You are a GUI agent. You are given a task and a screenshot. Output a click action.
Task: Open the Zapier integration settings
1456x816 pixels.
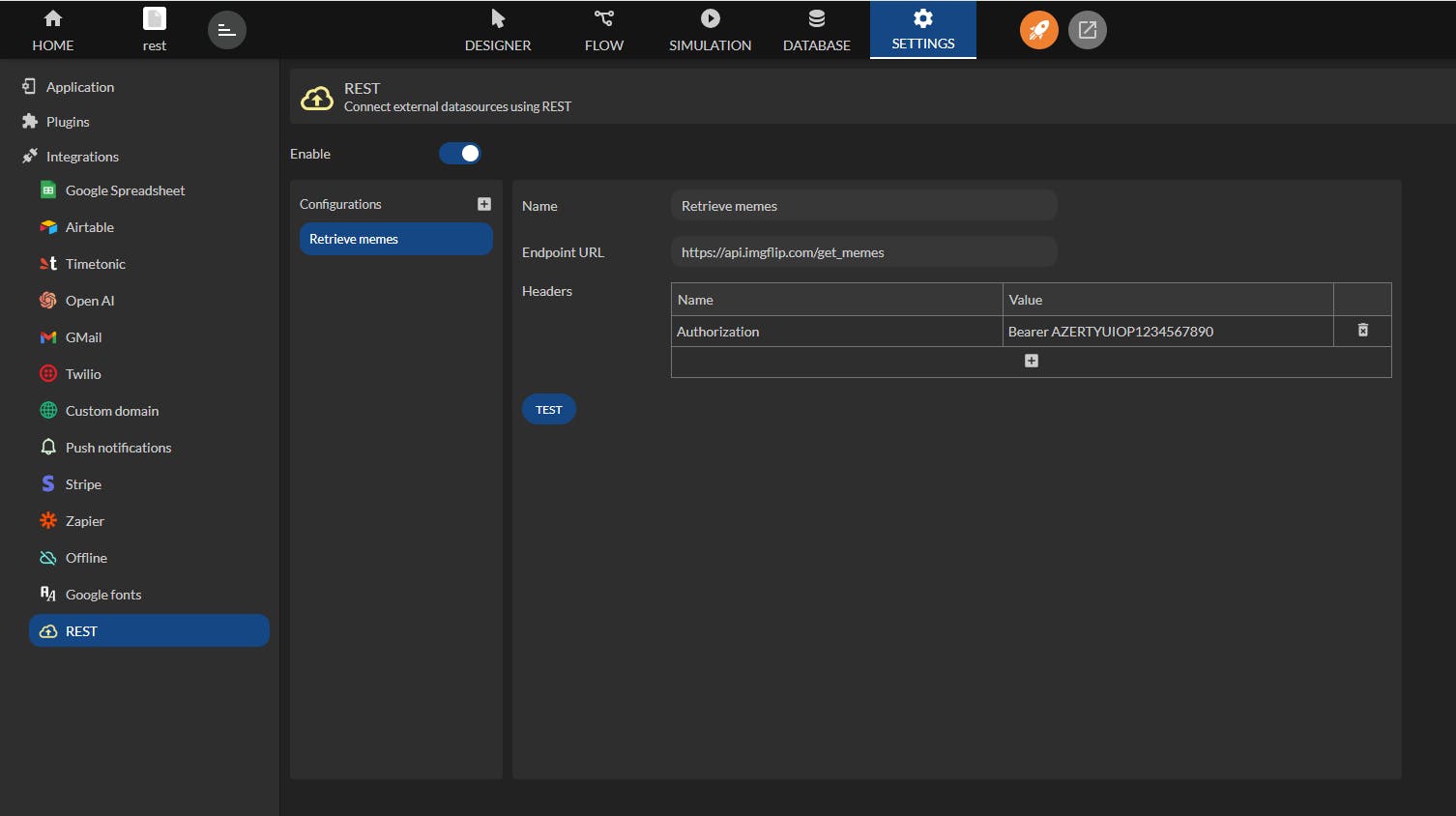pyautogui.click(x=150, y=521)
